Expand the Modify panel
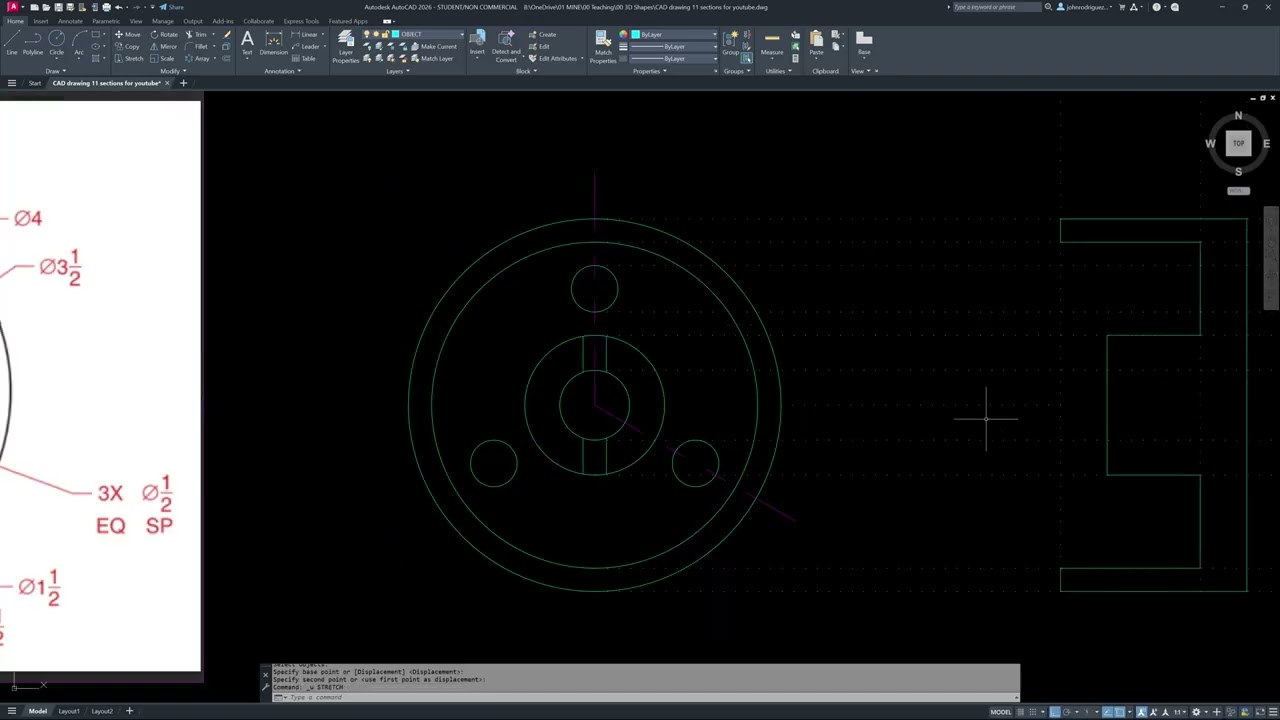The image size is (1280, 720). click(172, 71)
